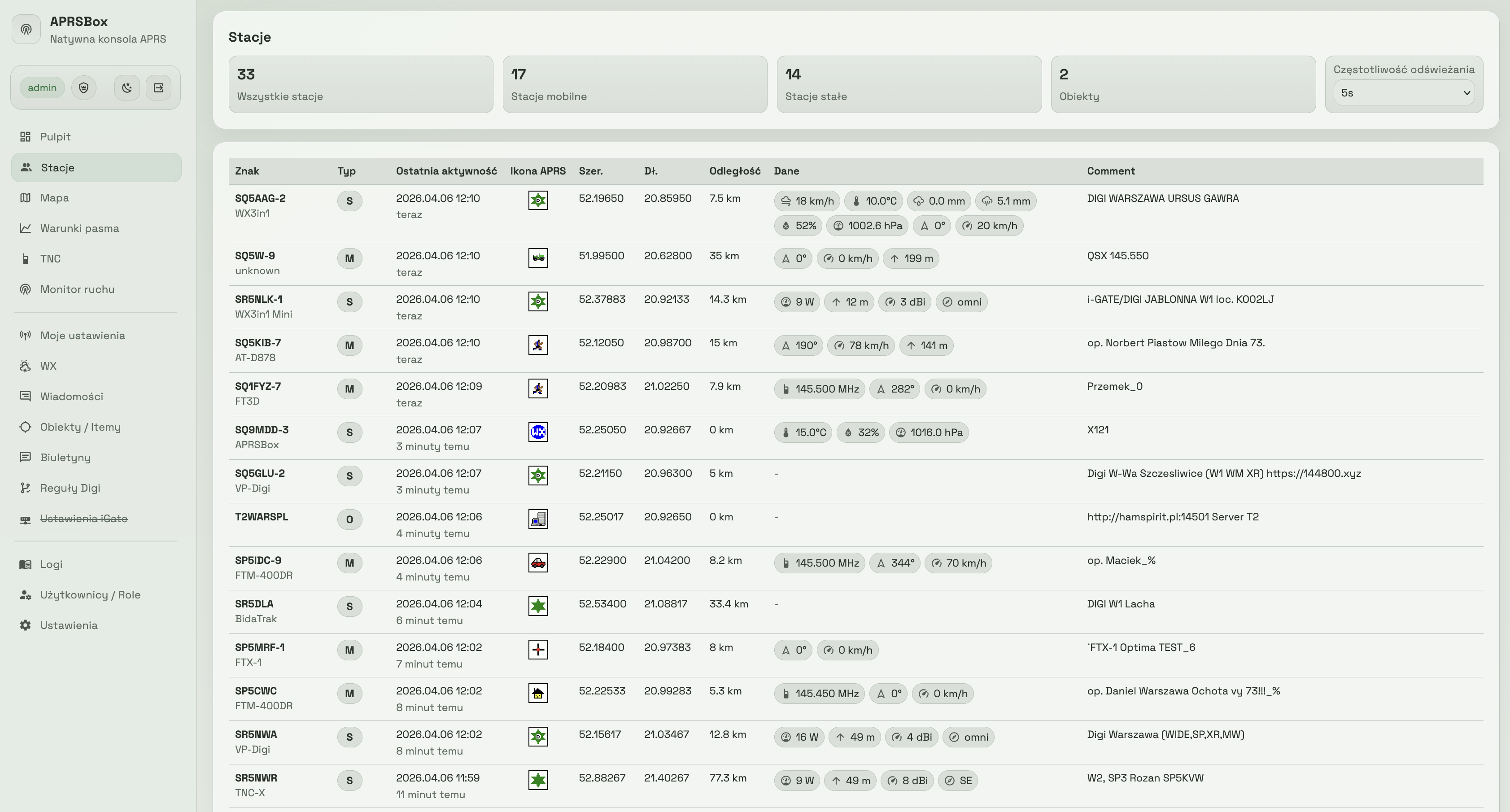Screen dimensions: 1510x812
Task: Go to Warunki pasma page
Action: (x=79, y=228)
